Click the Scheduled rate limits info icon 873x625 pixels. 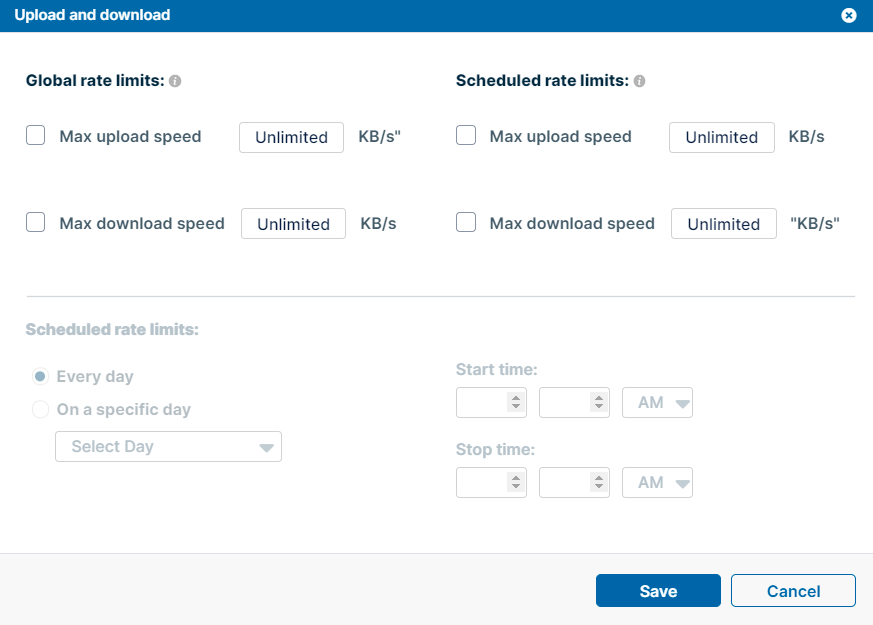[x=639, y=80]
